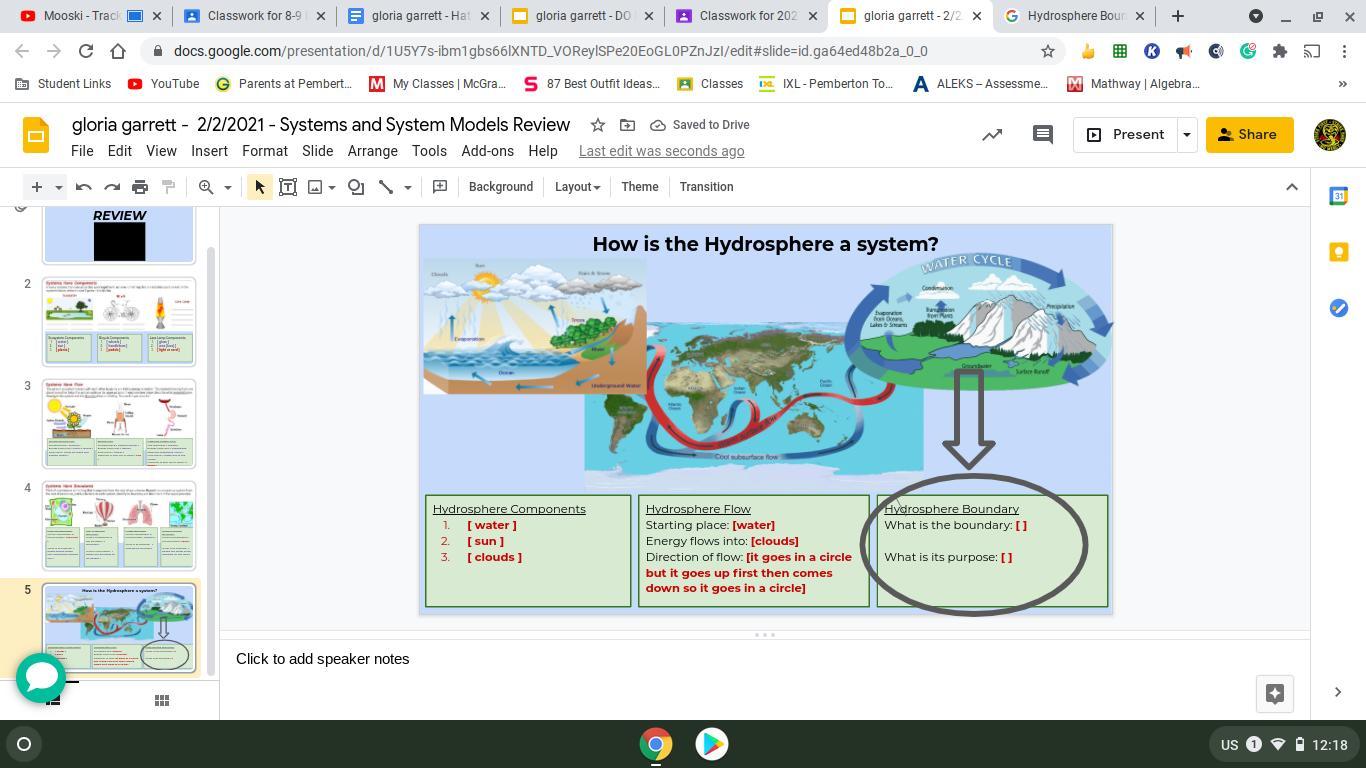The height and width of the screenshot is (768, 1366).
Task: Click the Print icon in toolbar
Action: [140, 187]
